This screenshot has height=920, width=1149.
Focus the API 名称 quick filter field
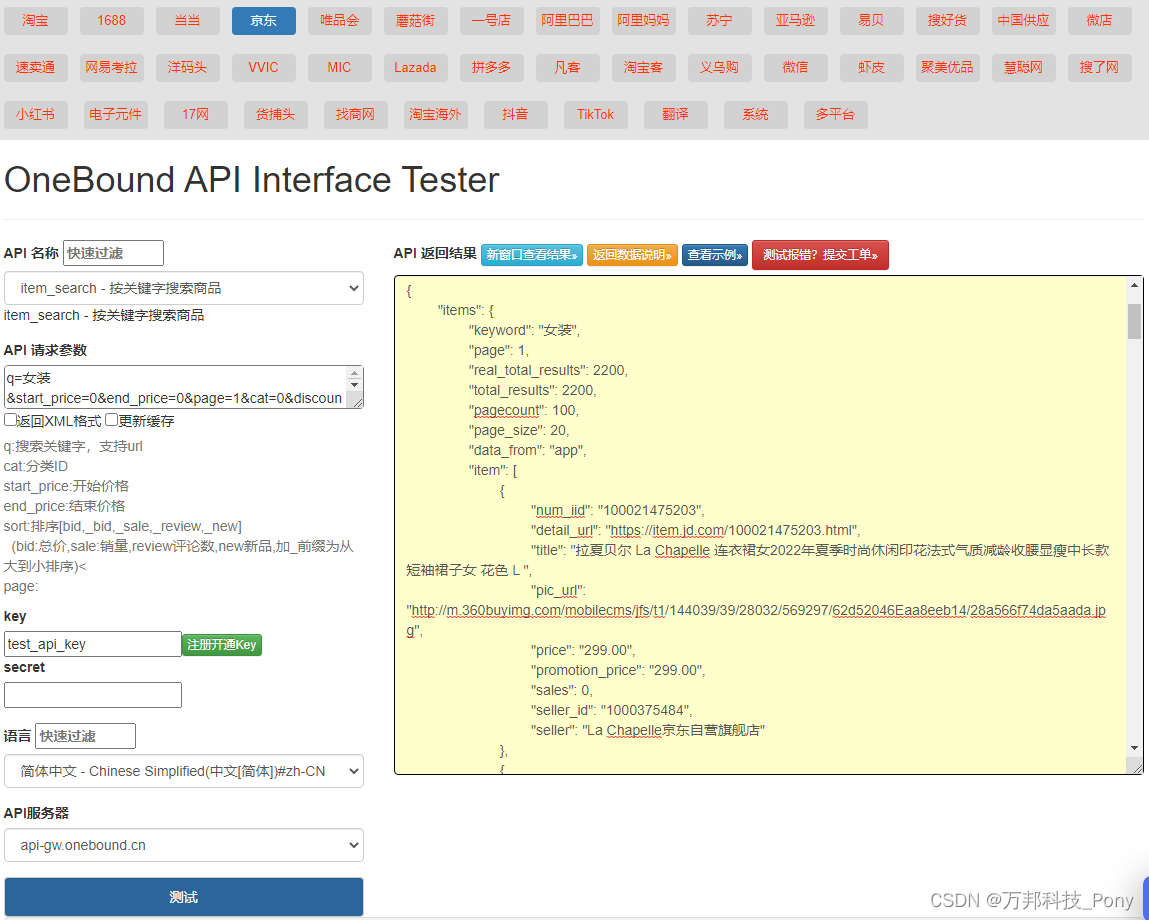pyautogui.click(x=114, y=253)
